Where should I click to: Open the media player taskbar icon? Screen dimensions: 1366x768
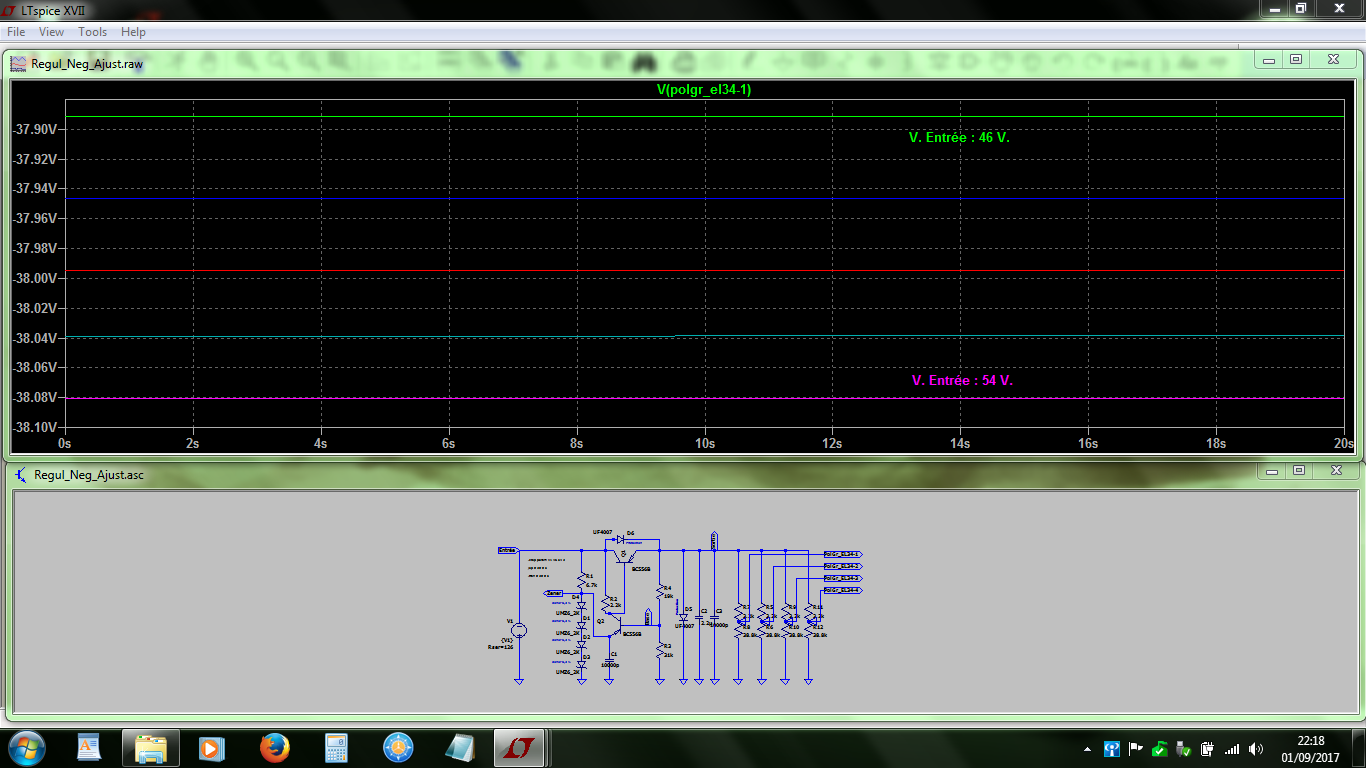[x=211, y=747]
